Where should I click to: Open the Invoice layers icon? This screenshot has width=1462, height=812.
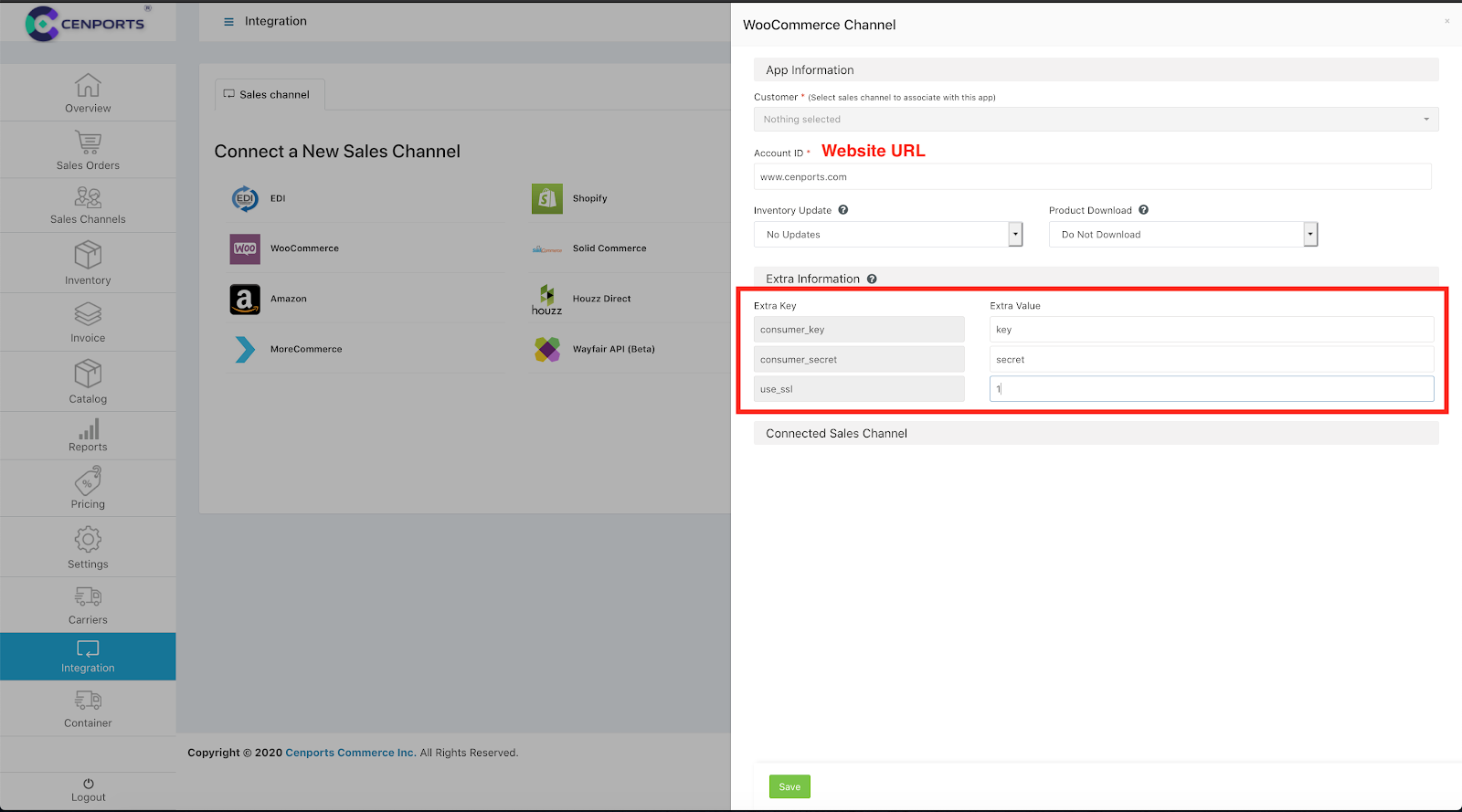tap(88, 314)
